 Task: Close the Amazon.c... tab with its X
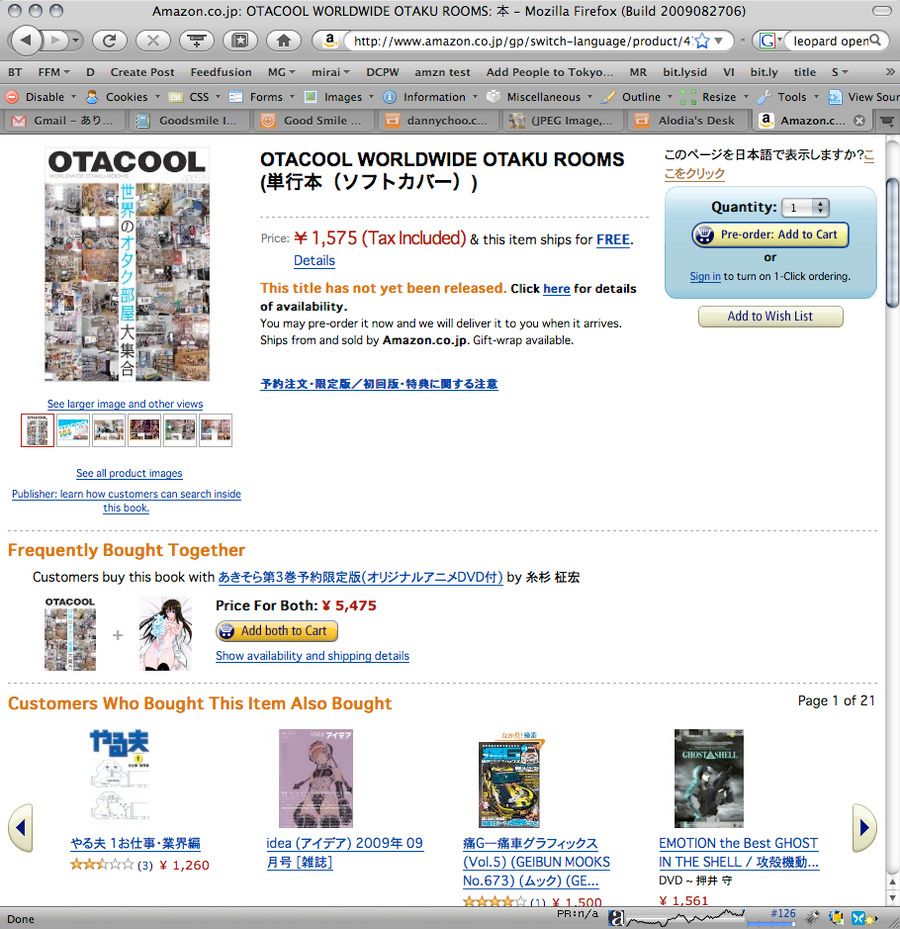tap(859, 121)
